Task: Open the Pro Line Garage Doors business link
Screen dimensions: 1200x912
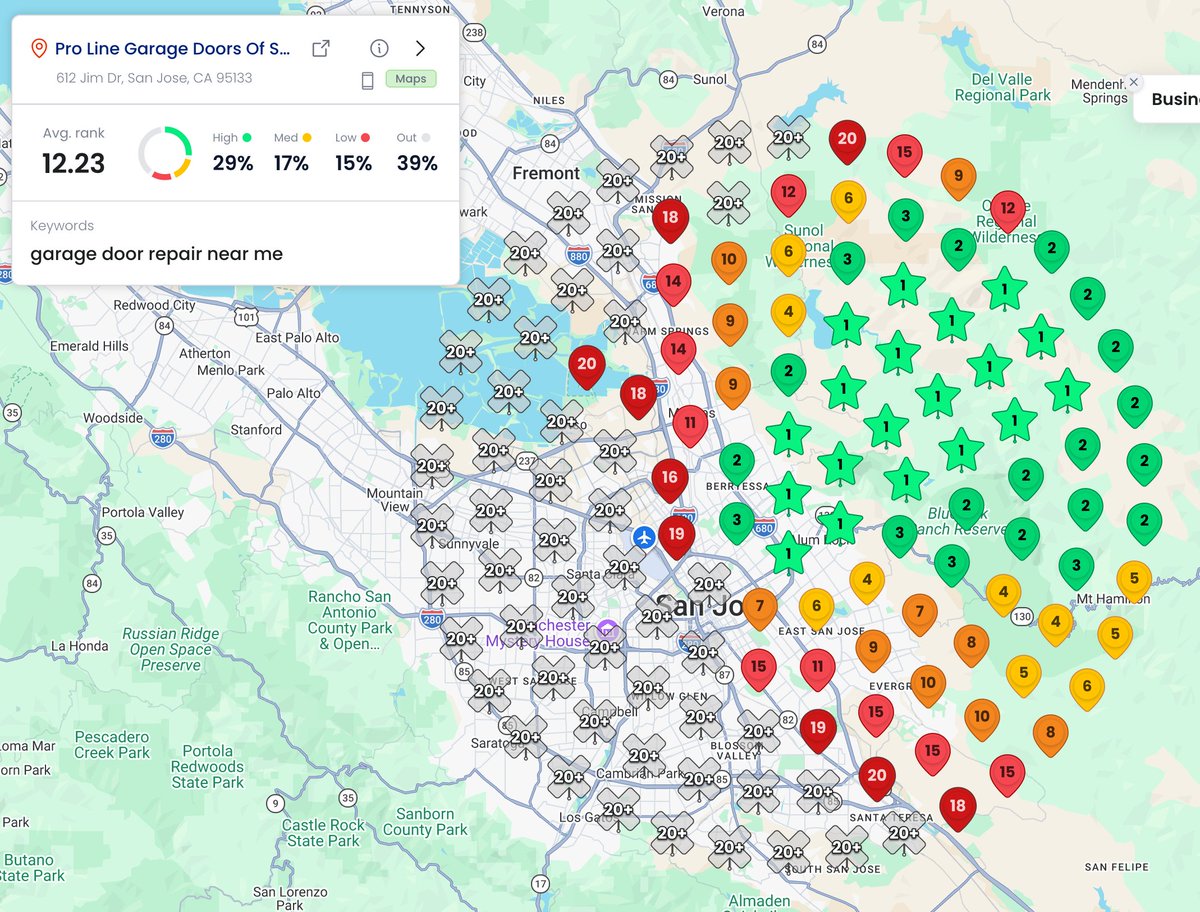Action: pos(172,48)
